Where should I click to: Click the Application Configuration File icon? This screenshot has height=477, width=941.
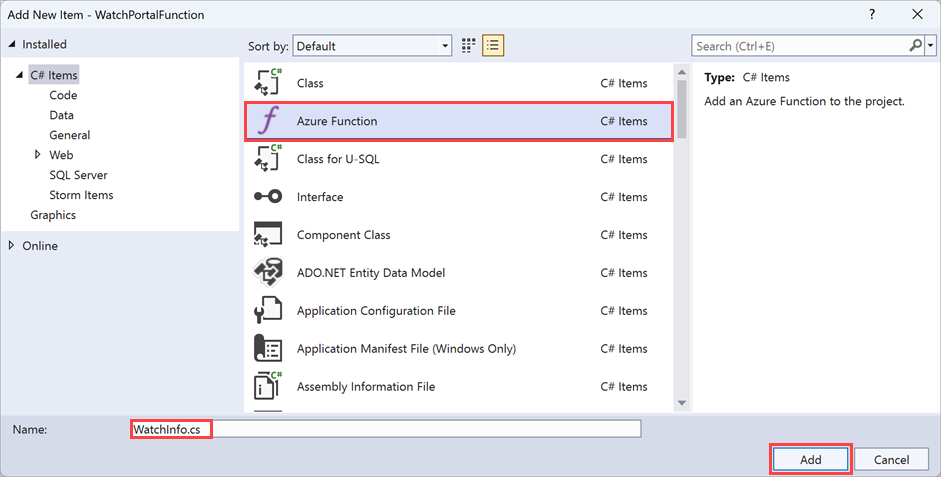pos(268,310)
